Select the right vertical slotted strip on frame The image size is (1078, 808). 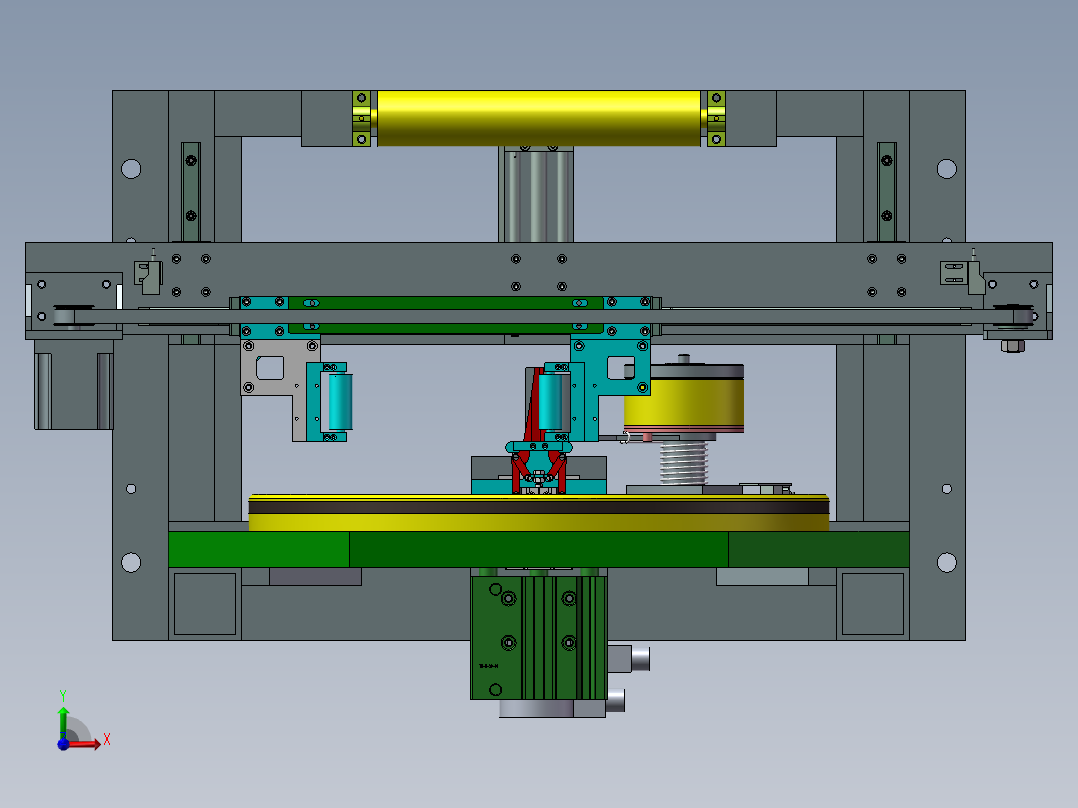pyautogui.click(x=887, y=192)
